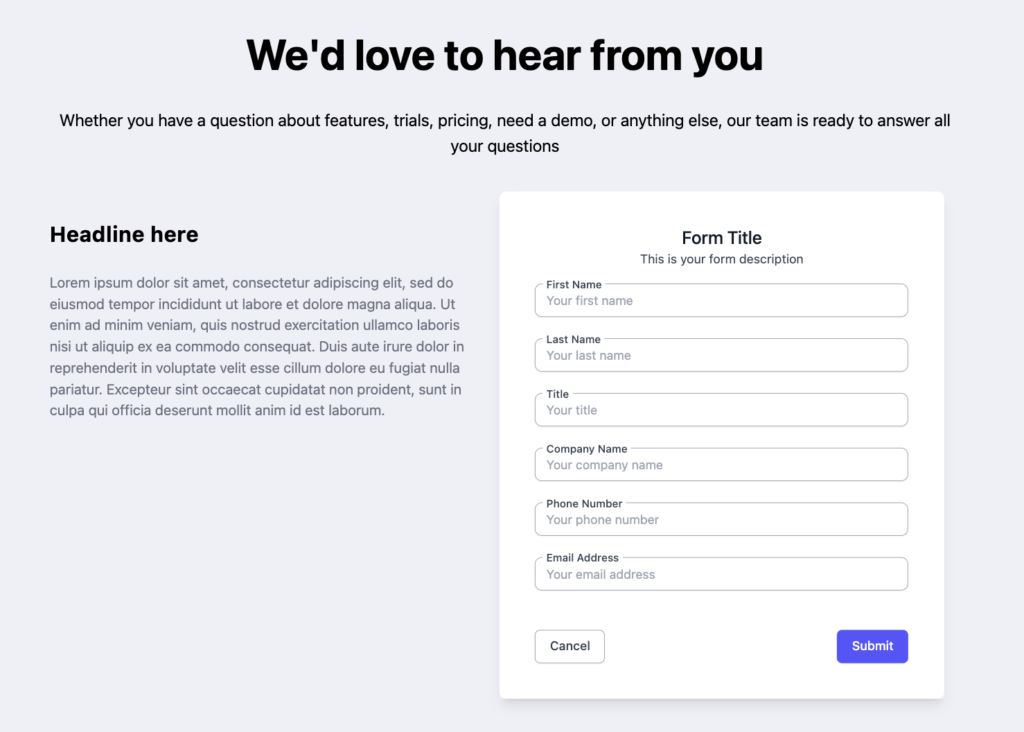The width and height of the screenshot is (1024, 732).
Task: Click the 'Company Name' field label
Action: 586,449
